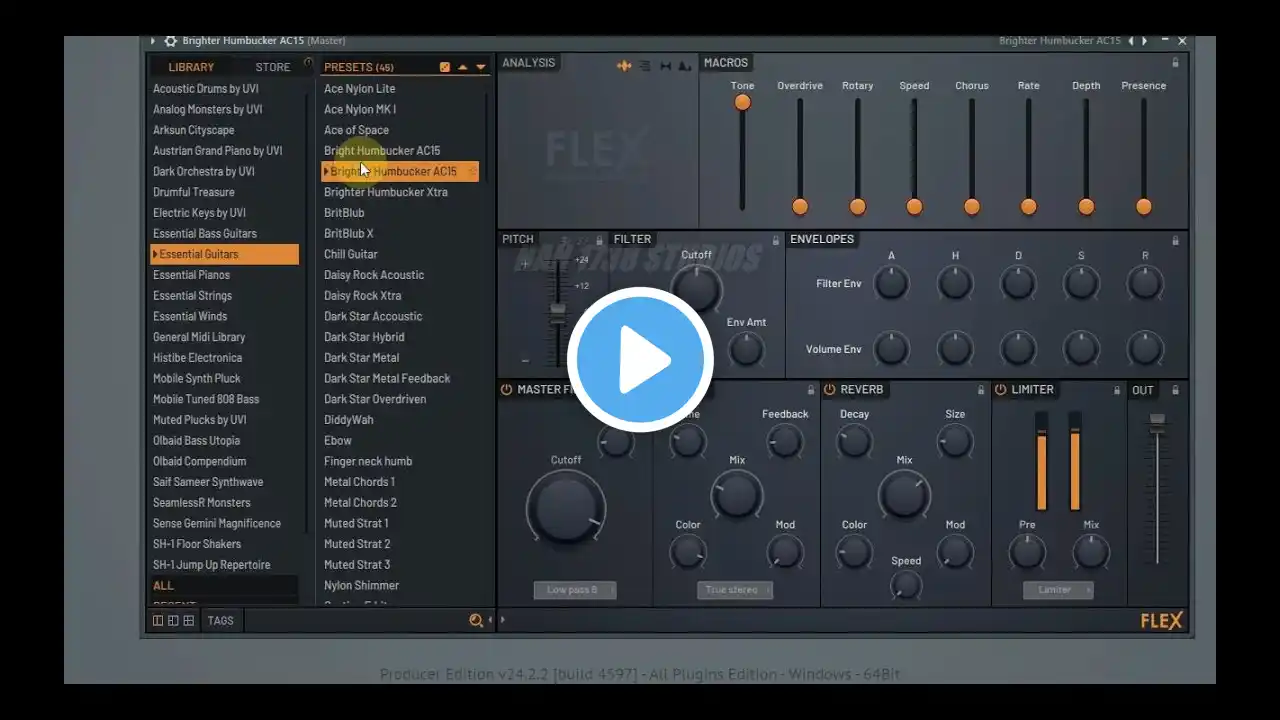Select the grid browser layout icon

[x=188, y=621]
